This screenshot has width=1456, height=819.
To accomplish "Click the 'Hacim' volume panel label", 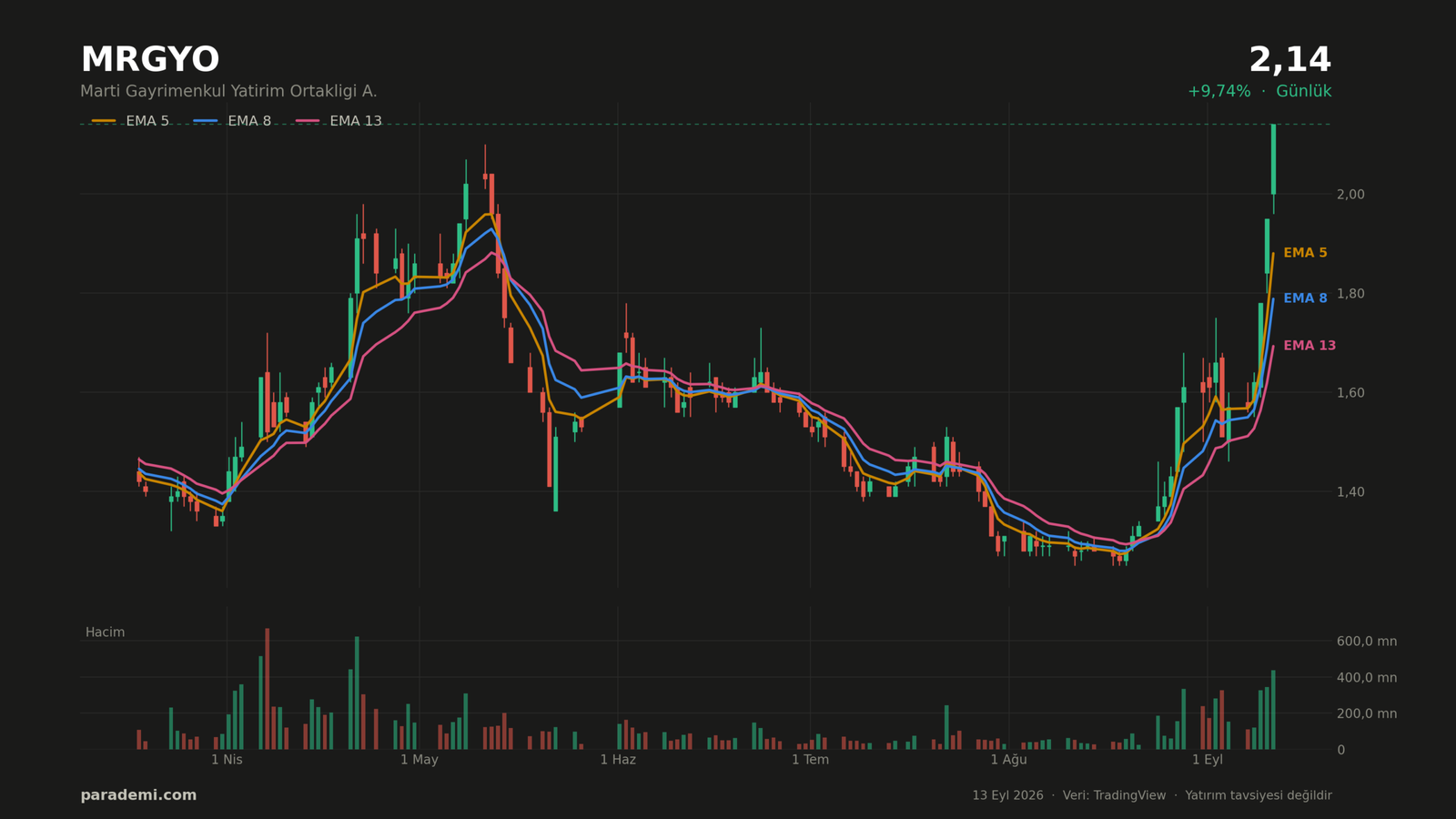I will click(x=105, y=632).
